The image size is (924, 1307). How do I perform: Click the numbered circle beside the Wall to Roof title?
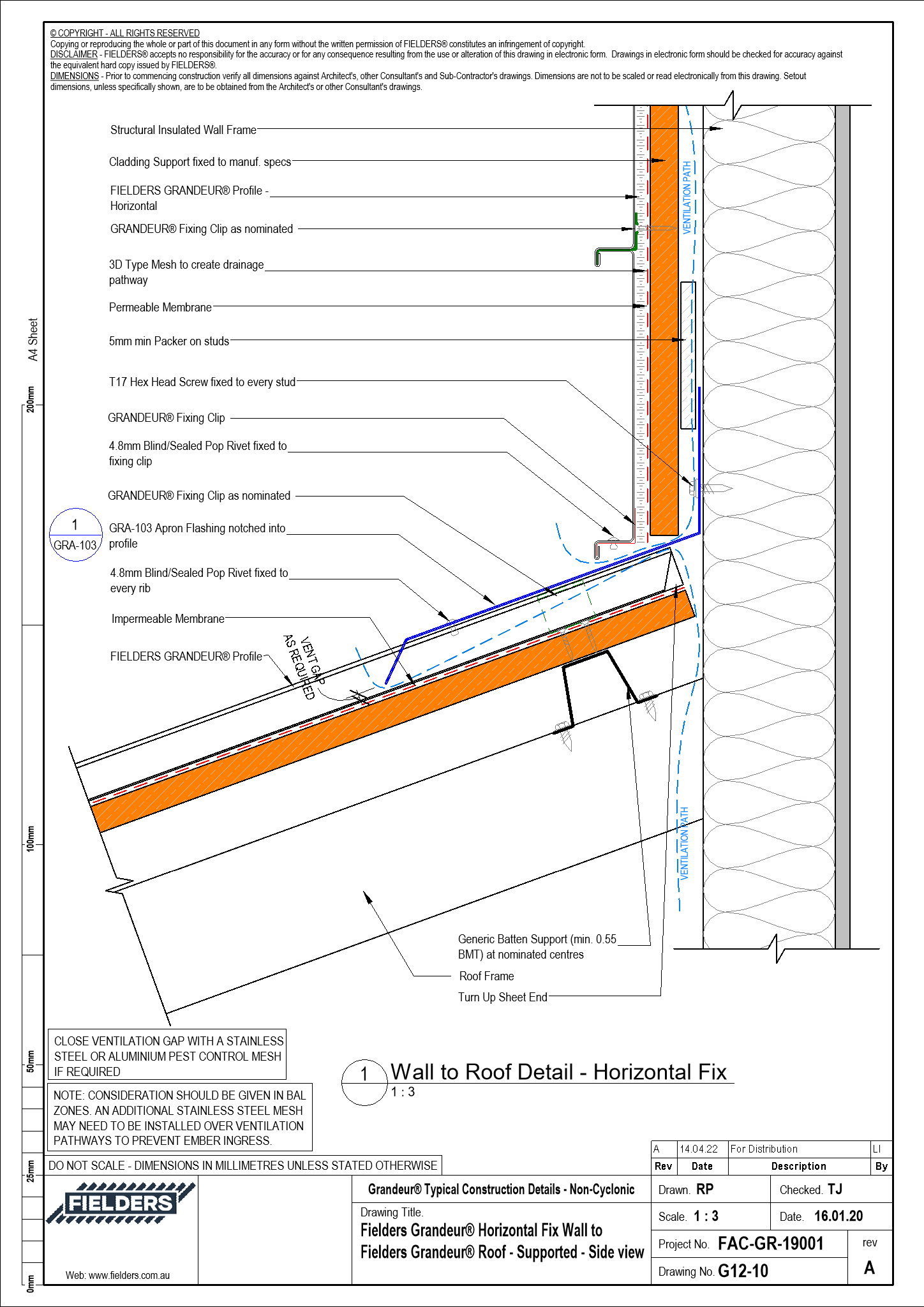click(x=364, y=1082)
